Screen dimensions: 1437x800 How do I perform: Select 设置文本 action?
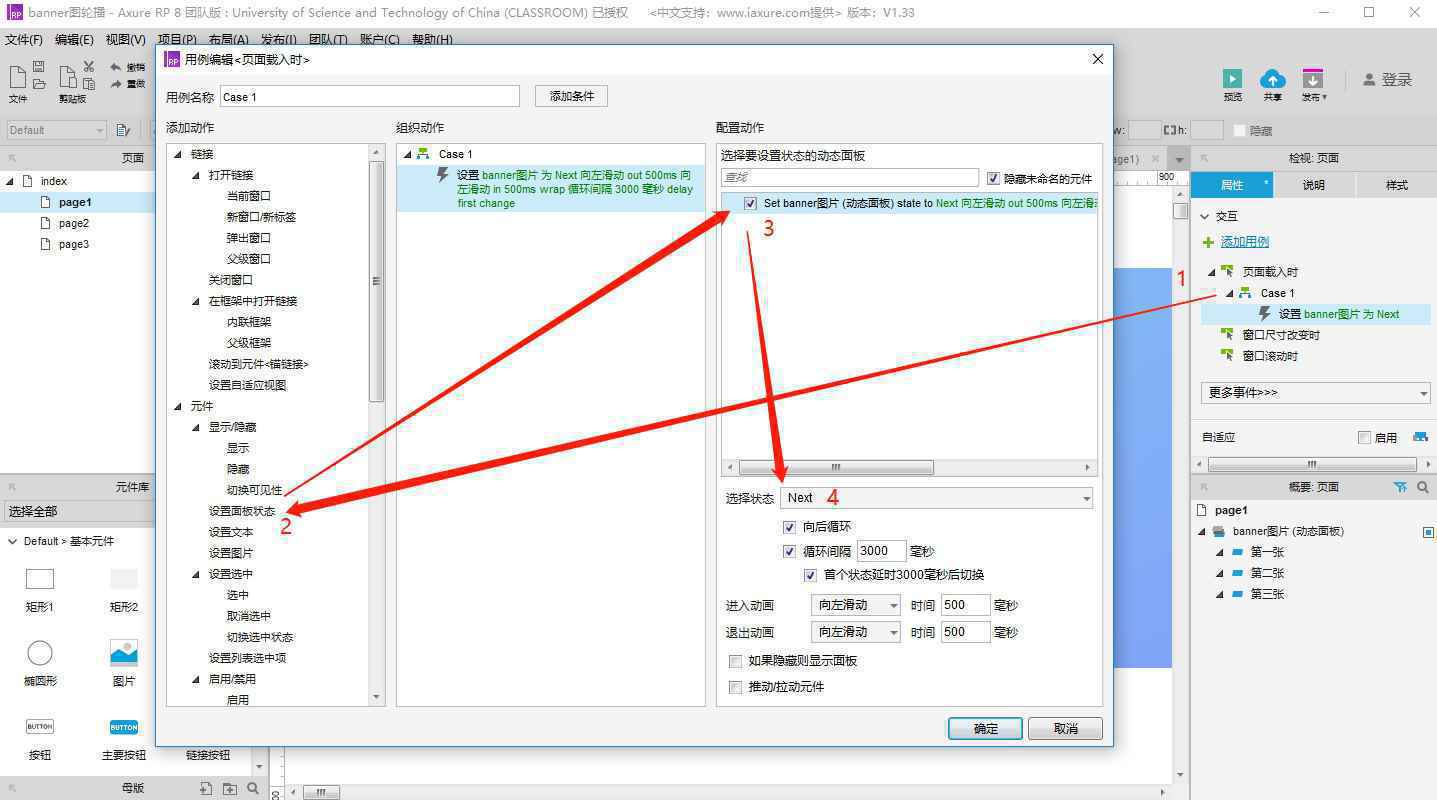point(231,532)
